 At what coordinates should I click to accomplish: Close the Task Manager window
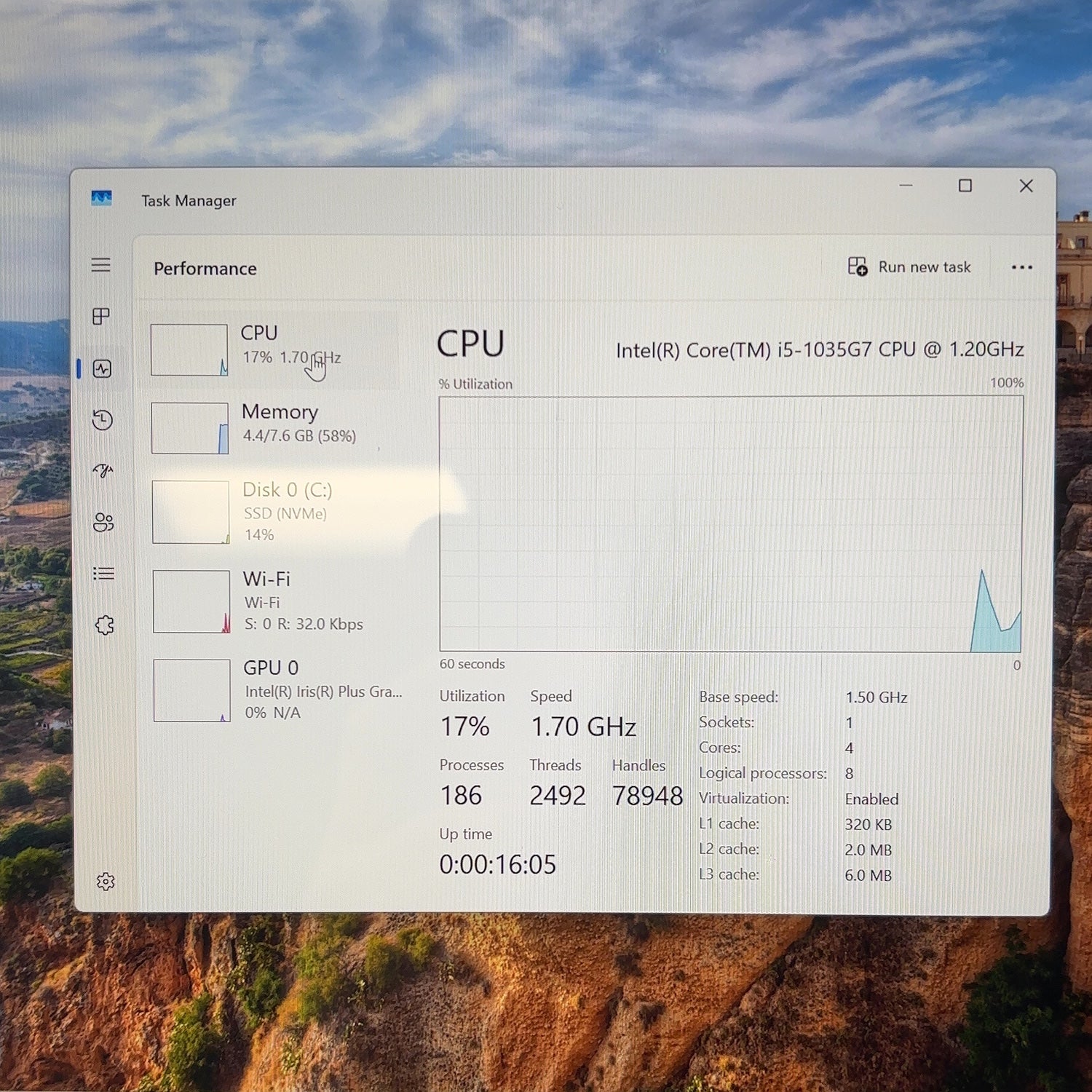coord(1026,186)
